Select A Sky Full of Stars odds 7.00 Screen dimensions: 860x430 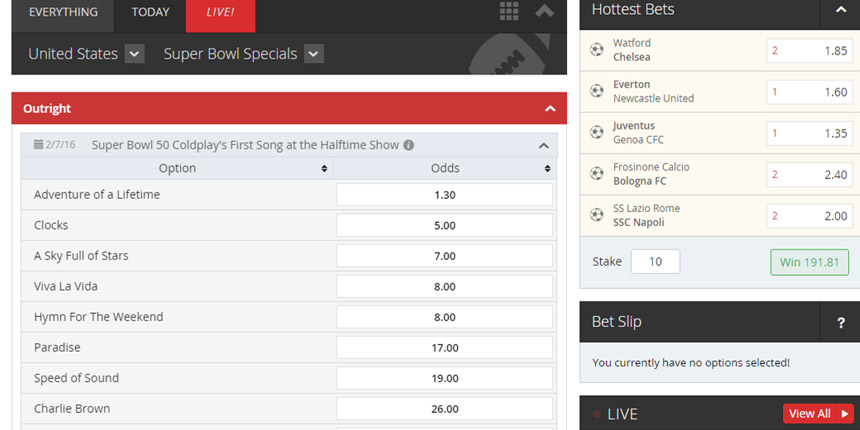pyautogui.click(x=444, y=256)
